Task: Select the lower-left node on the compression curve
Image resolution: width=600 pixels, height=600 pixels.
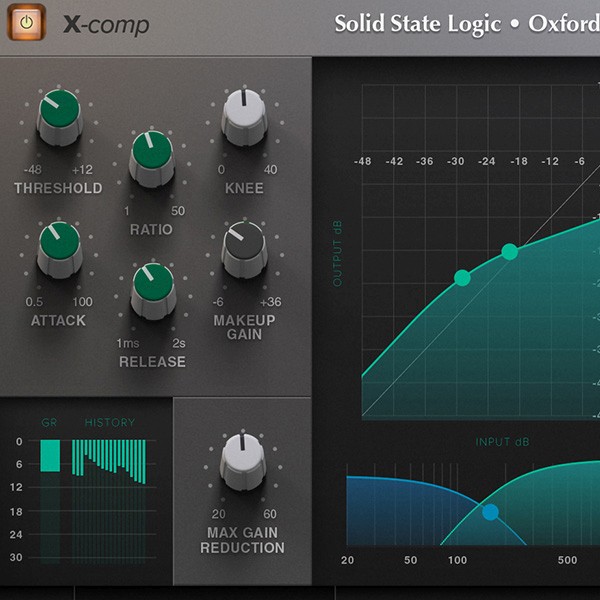Action: point(462,278)
